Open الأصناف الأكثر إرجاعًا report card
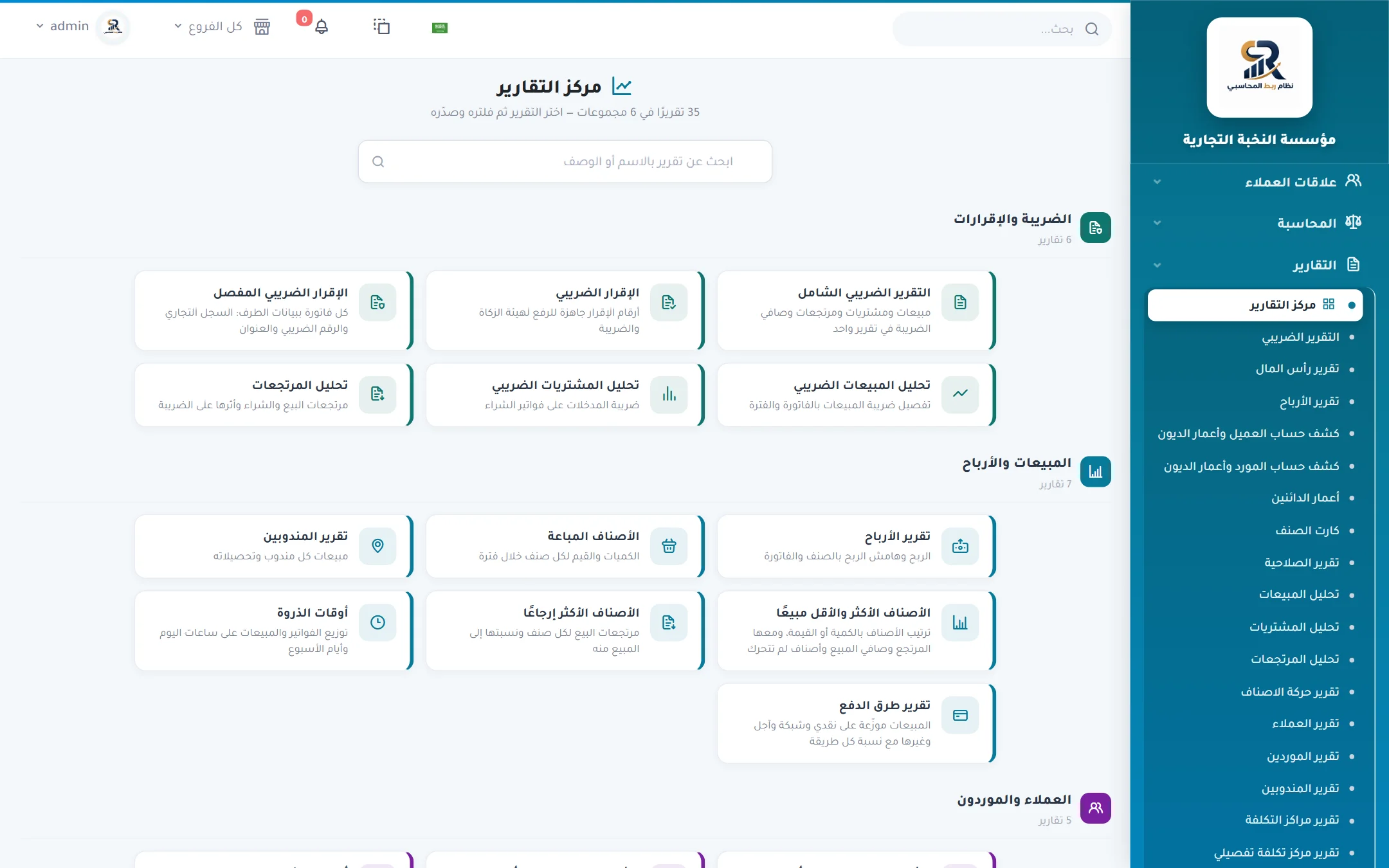This screenshot has height=868, width=1389. [565, 631]
